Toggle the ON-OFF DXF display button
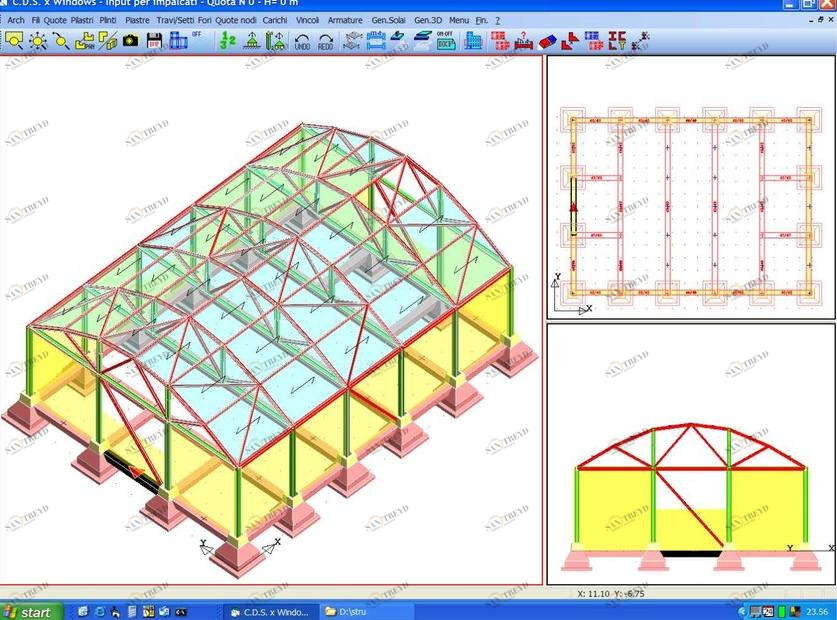The image size is (837, 620). coord(446,41)
